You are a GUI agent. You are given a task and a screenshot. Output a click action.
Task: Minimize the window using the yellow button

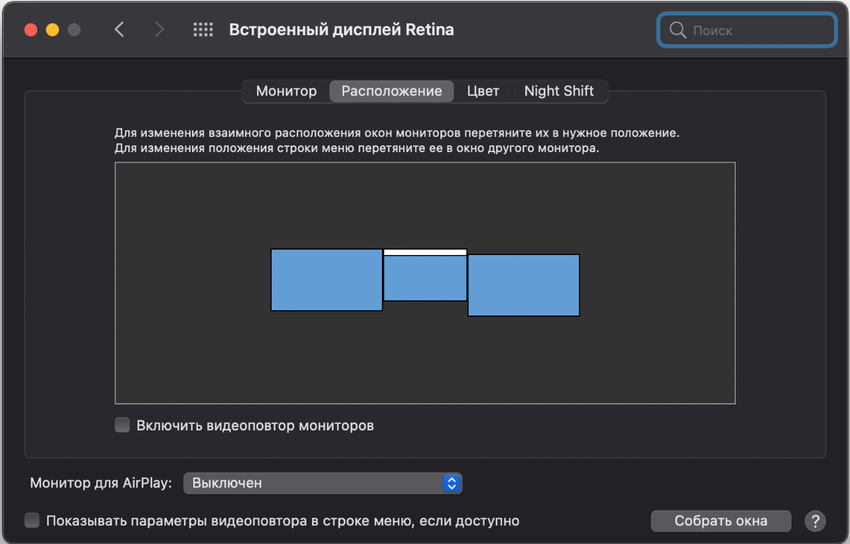click(52, 30)
